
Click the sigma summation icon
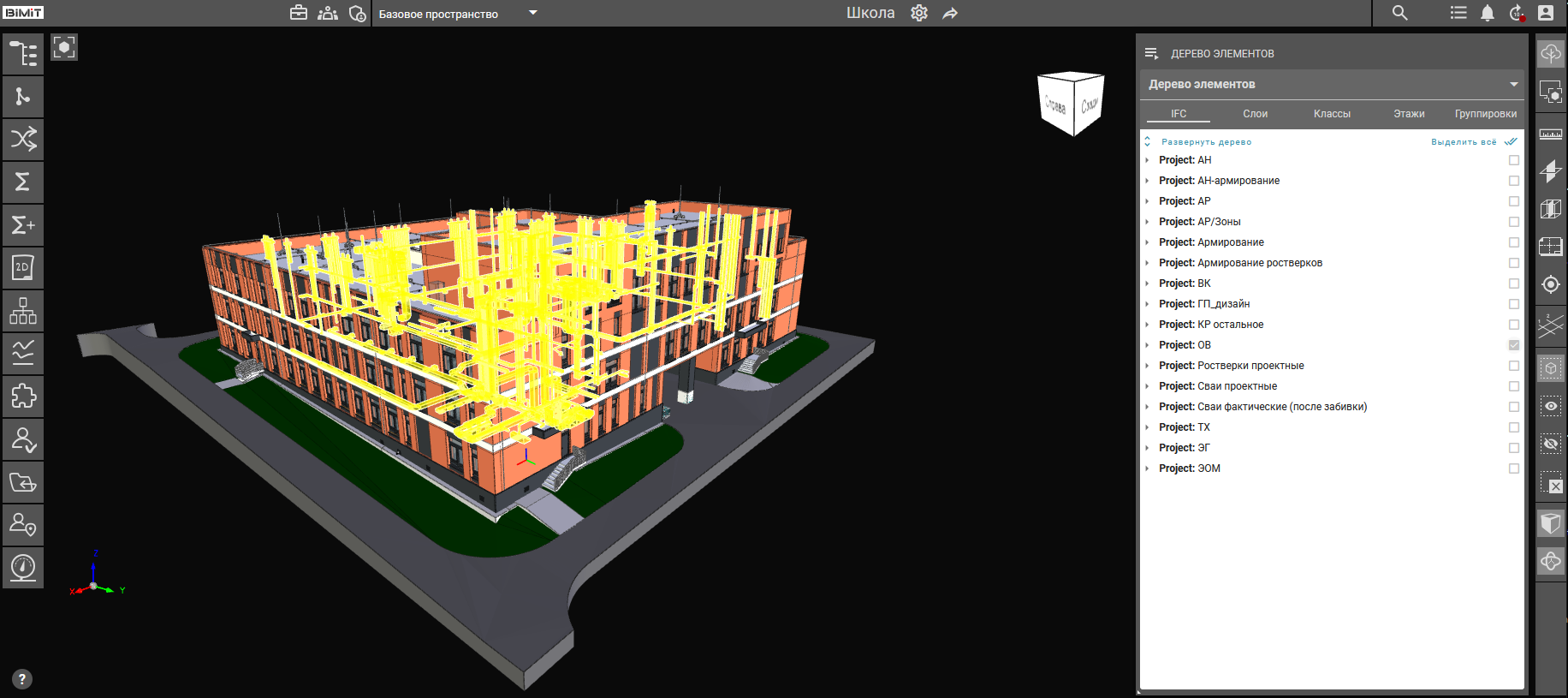click(23, 182)
